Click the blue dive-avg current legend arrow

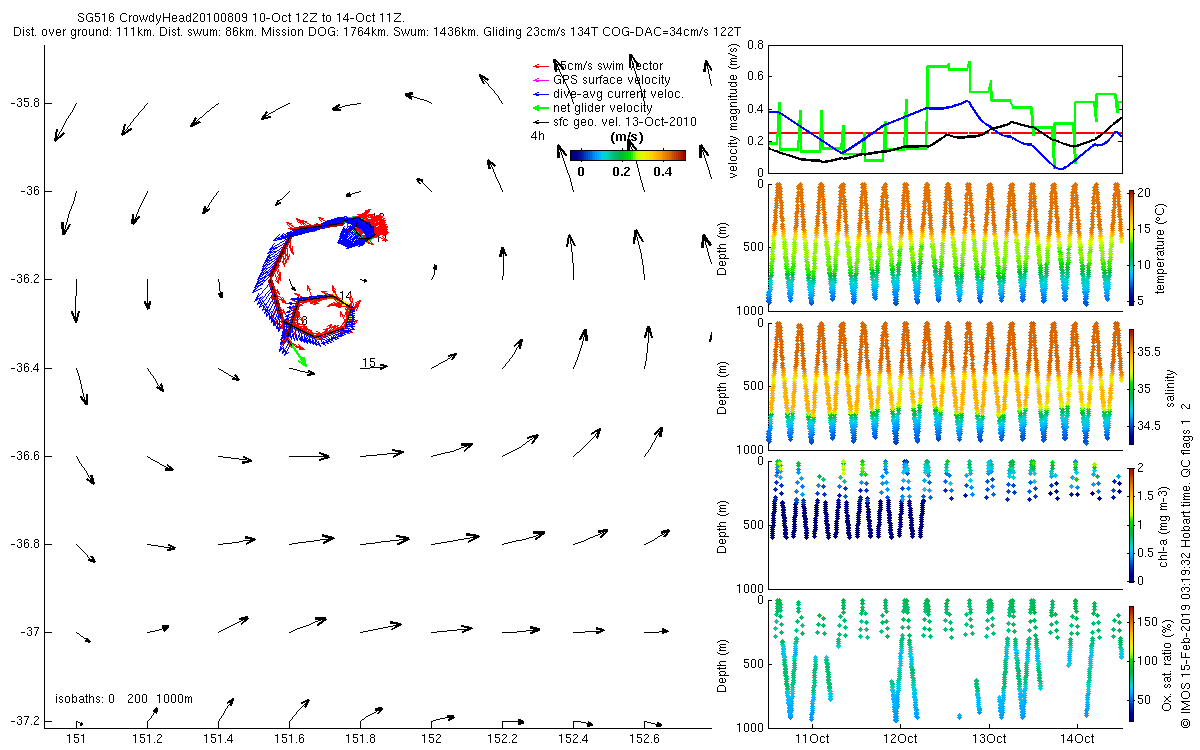click(x=543, y=94)
